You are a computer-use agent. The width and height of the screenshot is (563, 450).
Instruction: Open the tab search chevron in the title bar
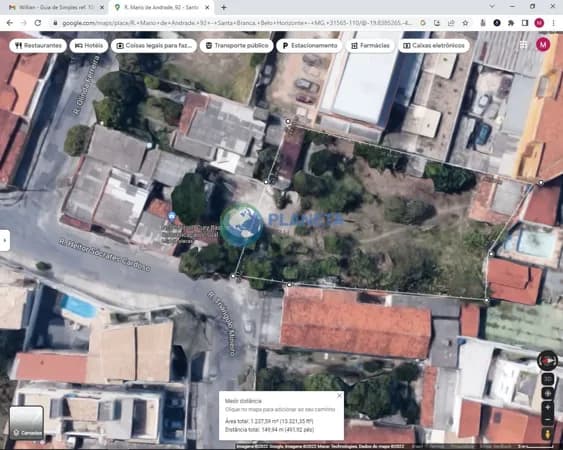pos(492,6)
